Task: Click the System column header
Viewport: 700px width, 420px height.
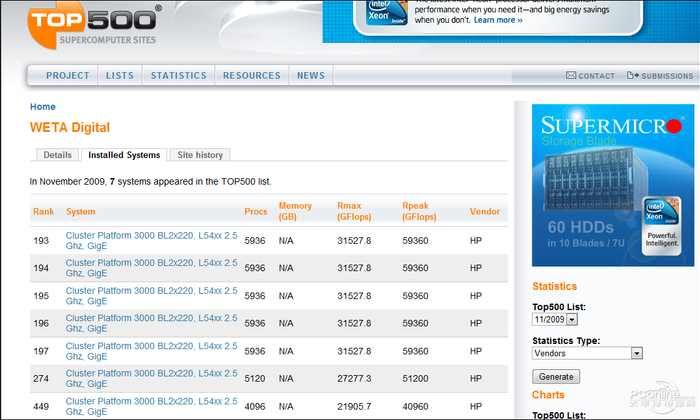Action: (x=81, y=212)
